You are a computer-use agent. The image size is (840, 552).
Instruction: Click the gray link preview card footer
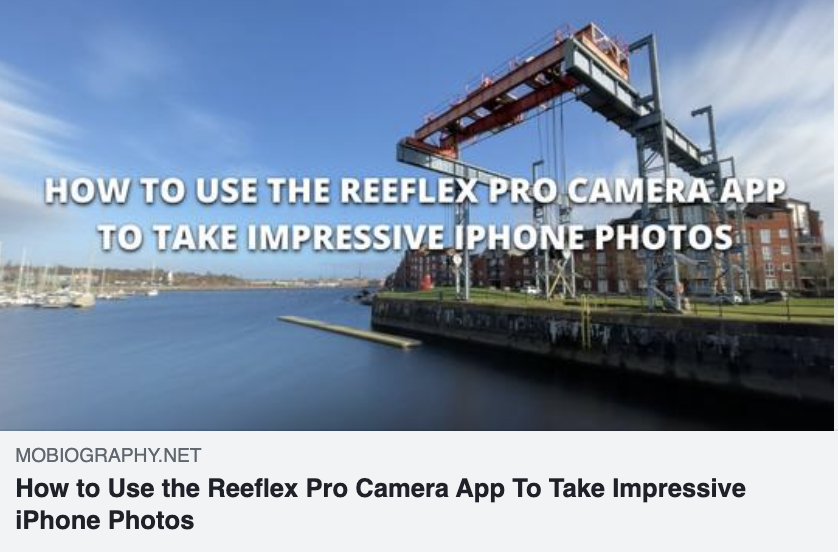pyautogui.click(x=417, y=491)
